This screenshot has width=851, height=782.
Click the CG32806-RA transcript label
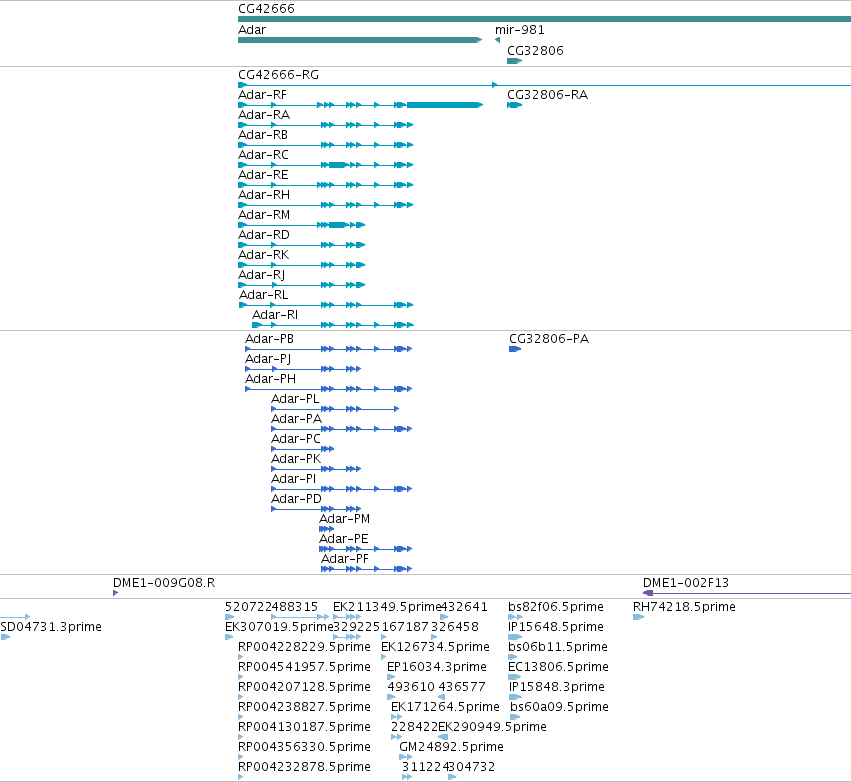tap(548, 95)
